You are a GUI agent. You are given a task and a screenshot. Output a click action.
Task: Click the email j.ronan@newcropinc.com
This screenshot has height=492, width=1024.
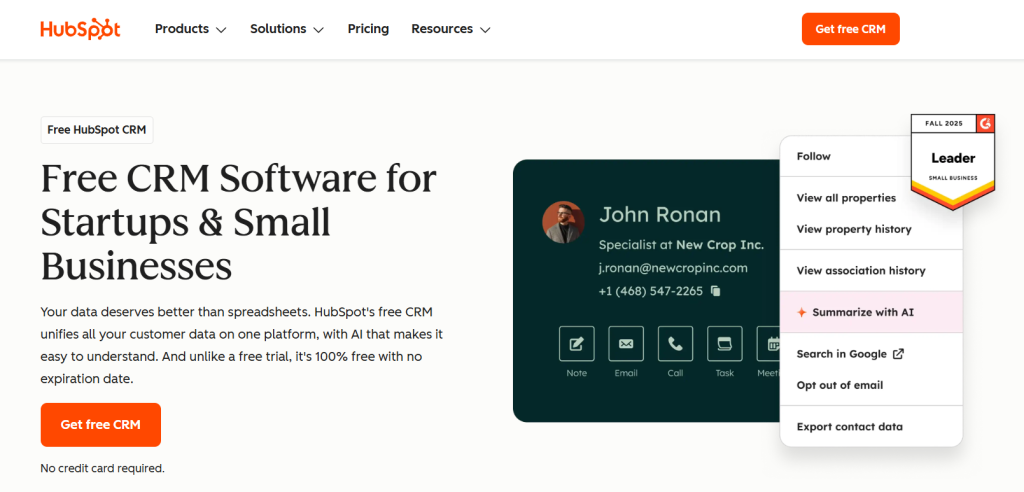673,268
